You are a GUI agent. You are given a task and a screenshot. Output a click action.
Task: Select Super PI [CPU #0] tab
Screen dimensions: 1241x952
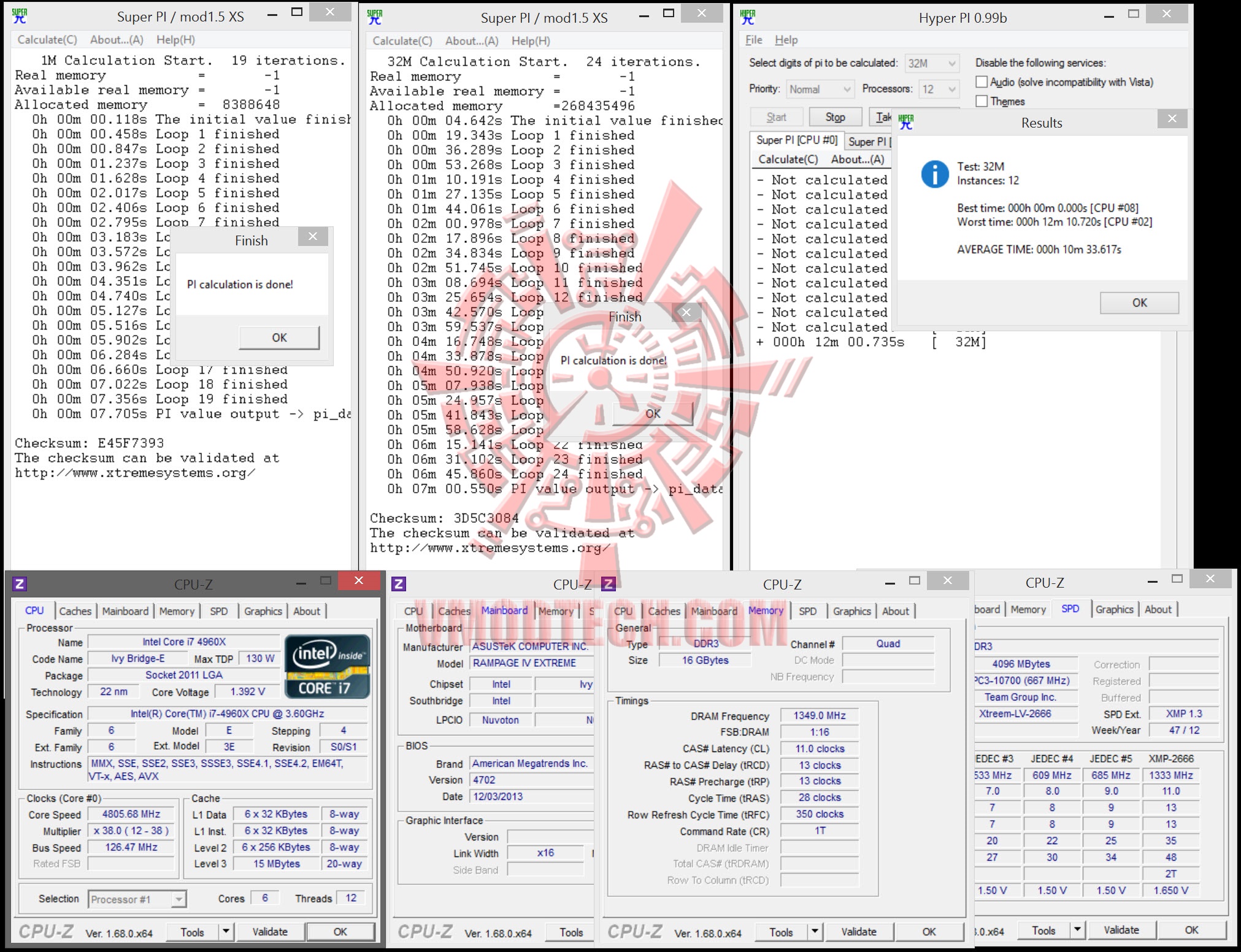coord(796,140)
